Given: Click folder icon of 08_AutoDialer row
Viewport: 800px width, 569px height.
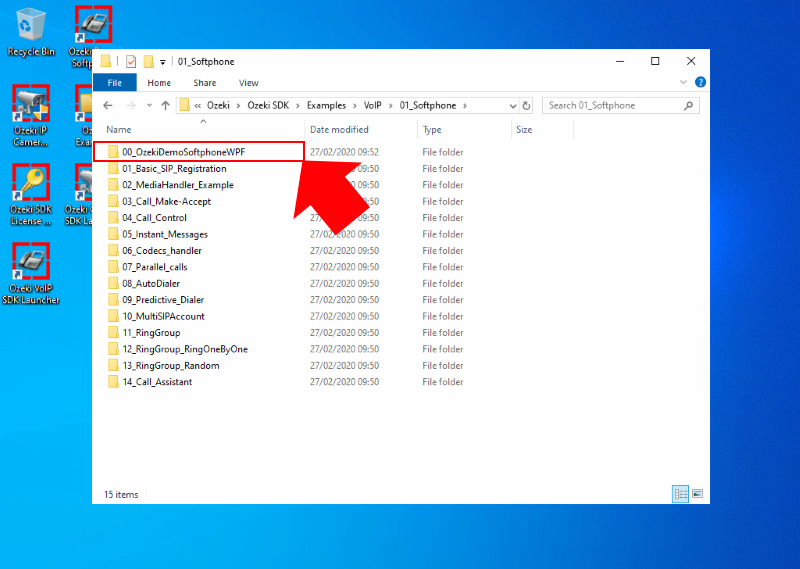Looking at the screenshot, I should 113,283.
